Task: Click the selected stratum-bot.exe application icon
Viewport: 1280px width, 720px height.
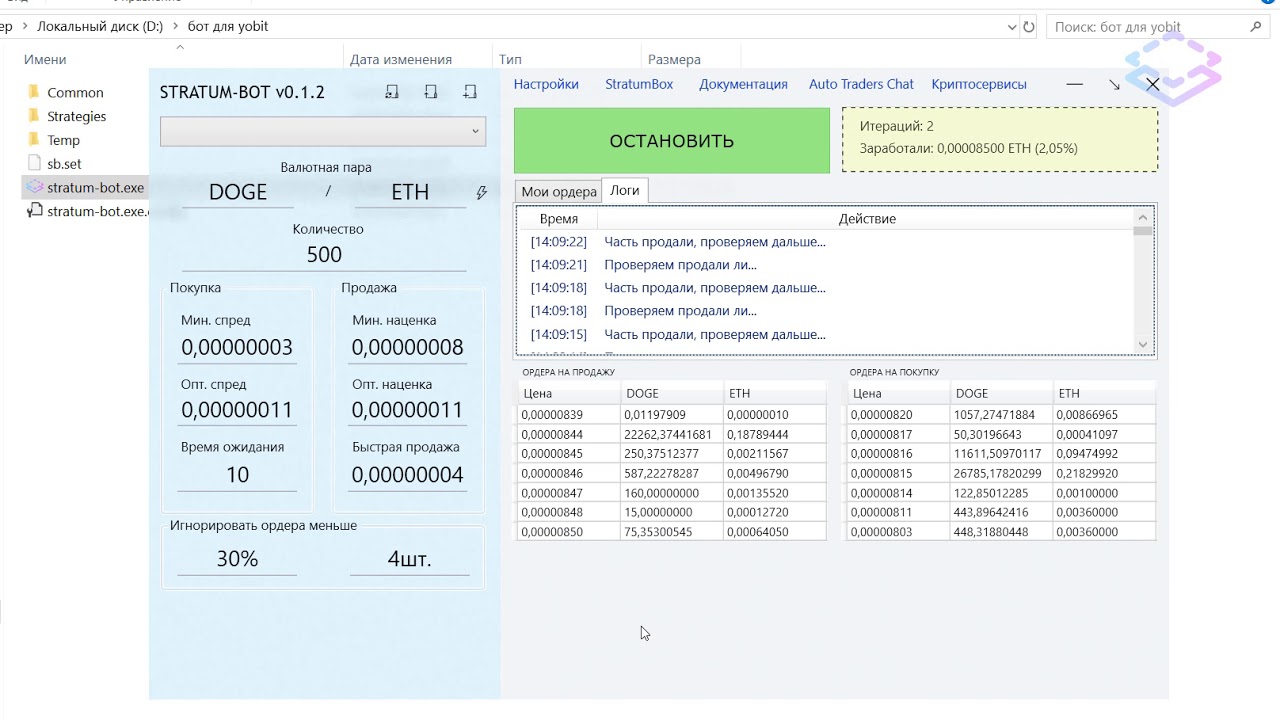Action: (x=34, y=187)
